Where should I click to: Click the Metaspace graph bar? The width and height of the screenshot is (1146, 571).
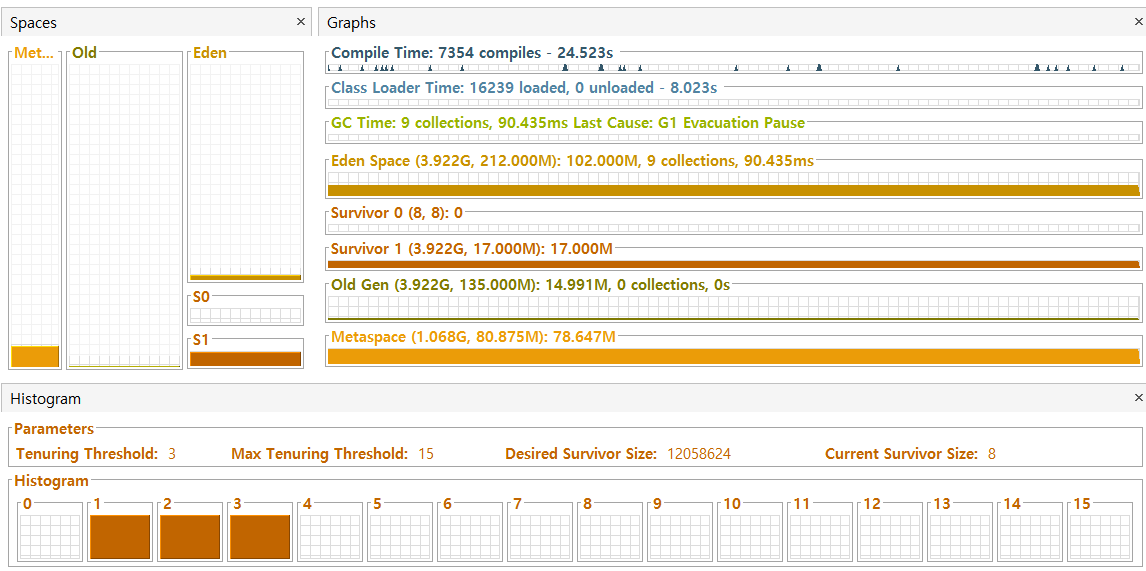pos(733,356)
